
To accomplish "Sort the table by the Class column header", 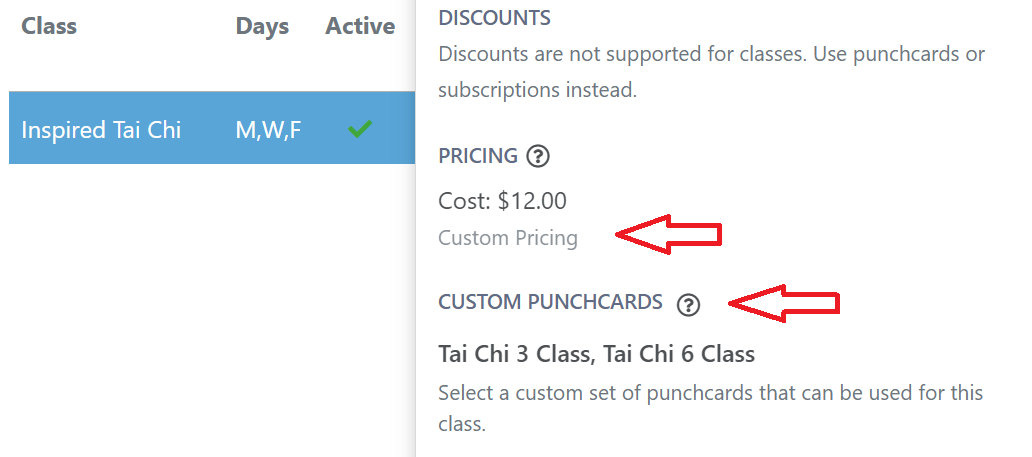I will [49, 26].
